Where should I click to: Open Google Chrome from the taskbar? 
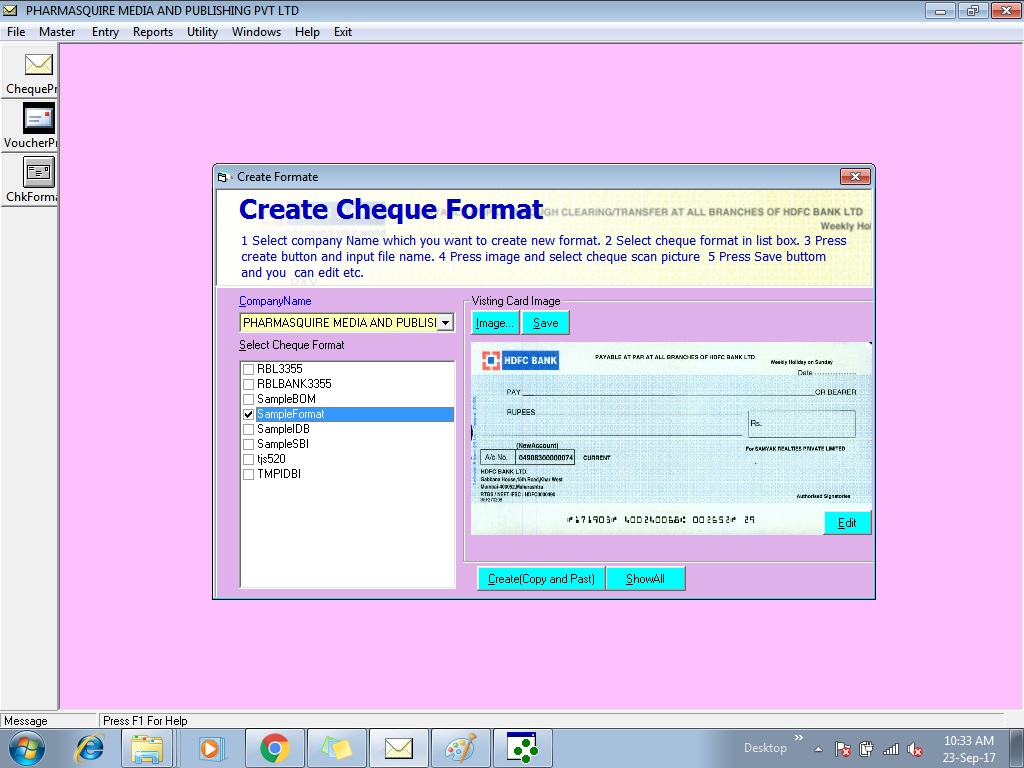[x=275, y=748]
